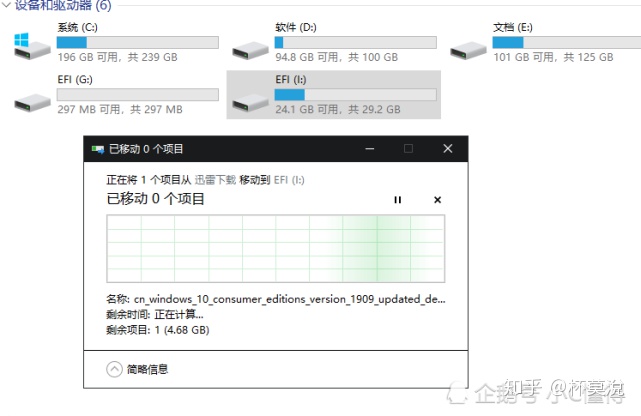
Task: Click the 文档 (E:) drive usage bar
Action: click(x=573, y=42)
